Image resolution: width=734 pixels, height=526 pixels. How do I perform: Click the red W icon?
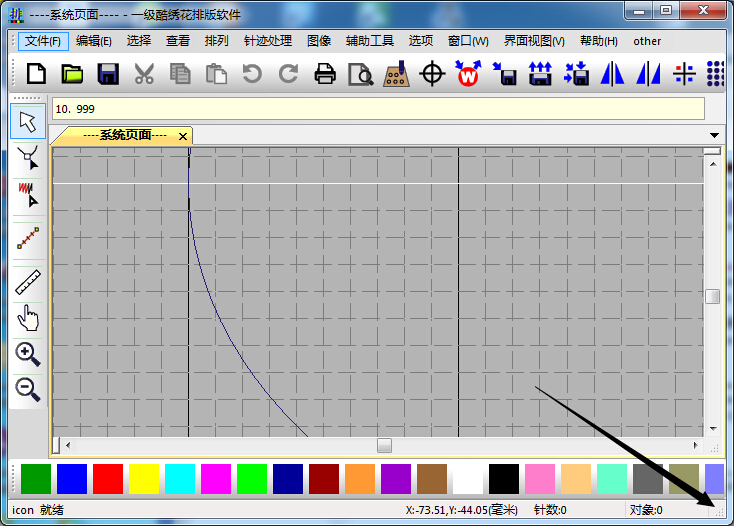468,73
